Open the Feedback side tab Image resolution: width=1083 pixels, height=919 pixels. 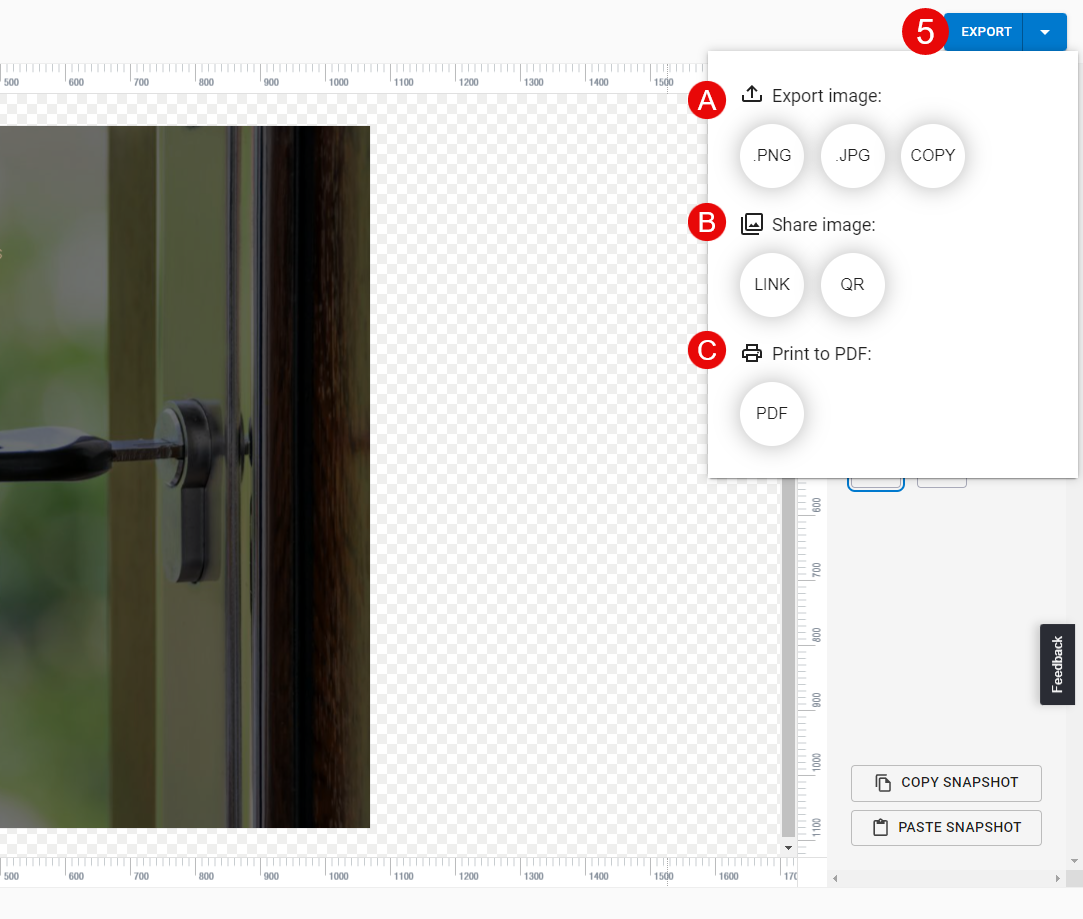[x=1057, y=664]
